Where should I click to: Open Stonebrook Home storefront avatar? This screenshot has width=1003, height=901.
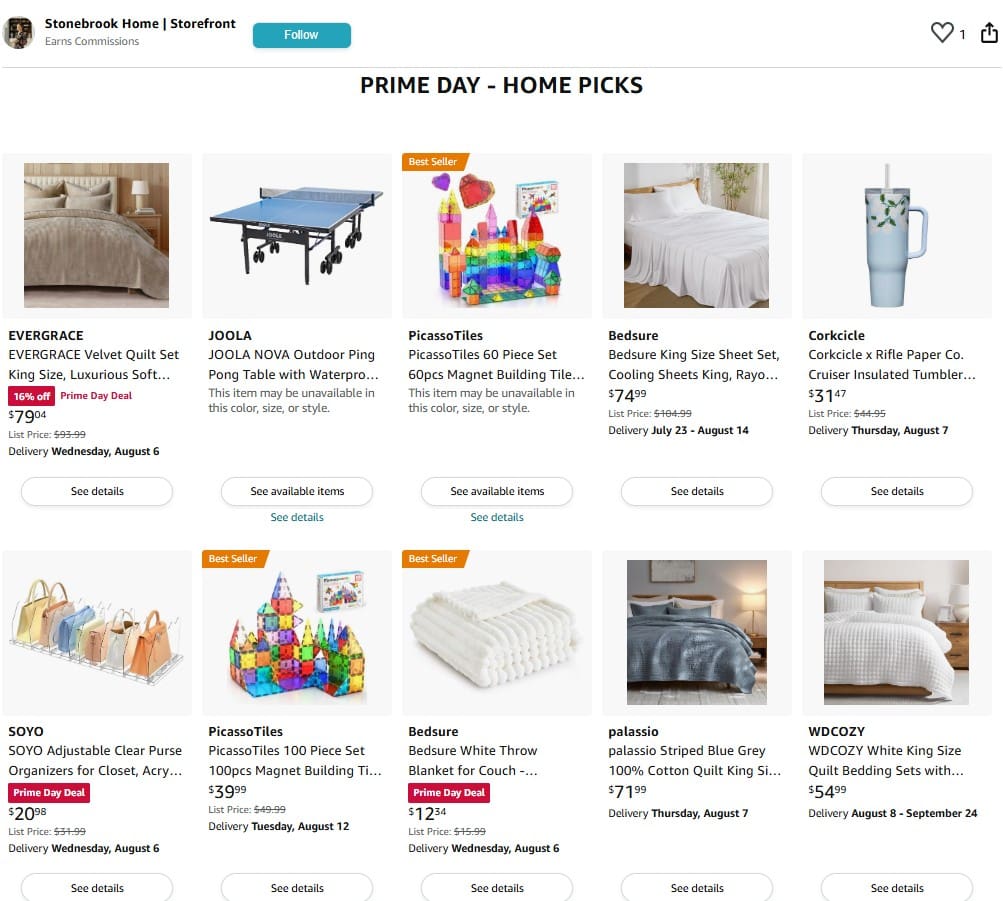19,33
